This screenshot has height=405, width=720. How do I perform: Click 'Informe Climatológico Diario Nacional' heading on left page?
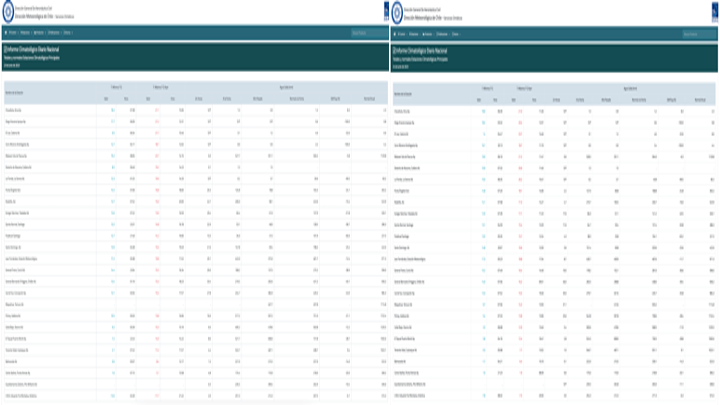(x=32, y=49)
